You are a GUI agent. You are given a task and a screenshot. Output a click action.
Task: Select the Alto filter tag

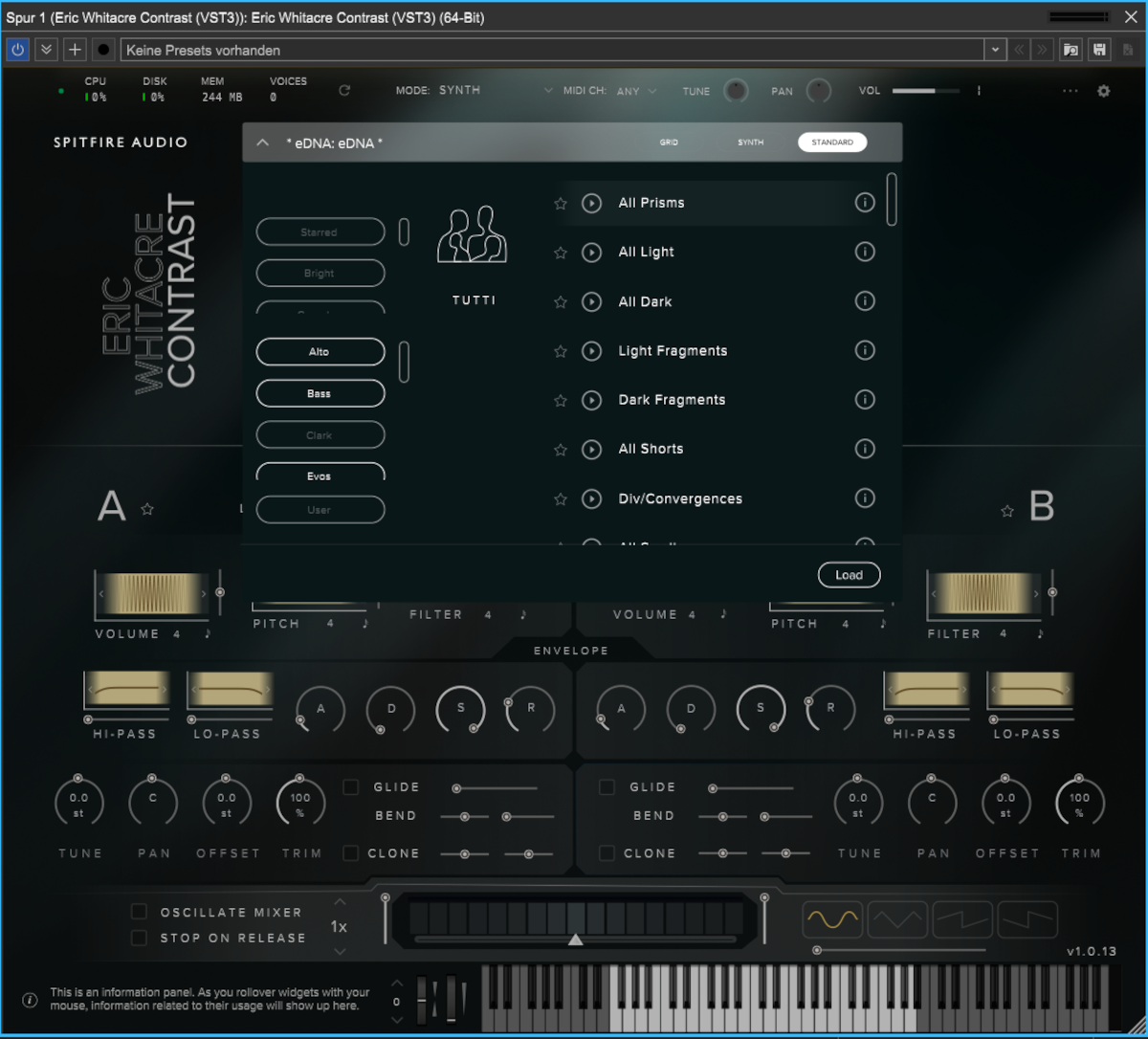tap(320, 352)
